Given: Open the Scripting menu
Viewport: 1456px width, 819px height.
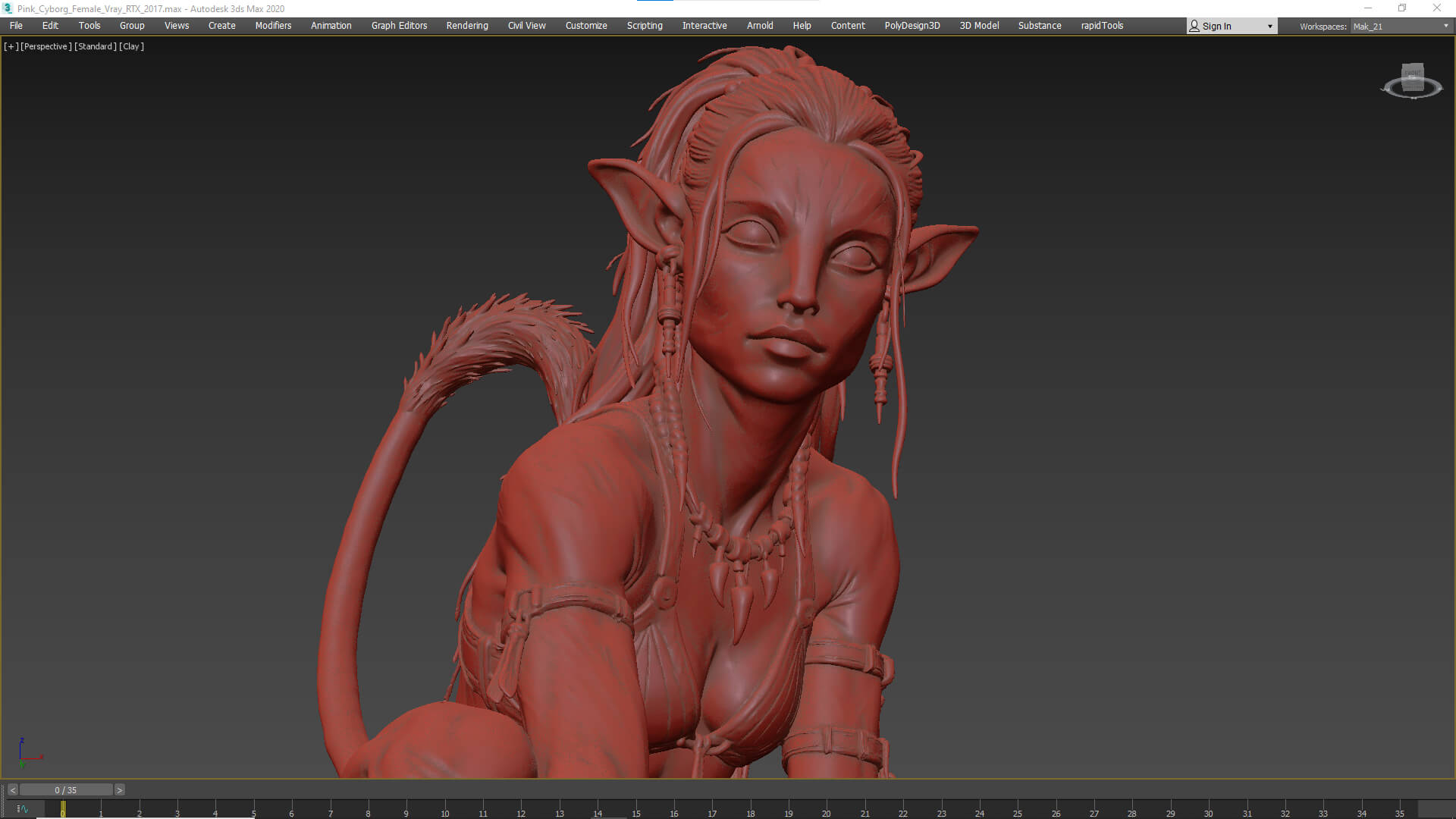Looking at the screenshot, I should tap(645, 26).
